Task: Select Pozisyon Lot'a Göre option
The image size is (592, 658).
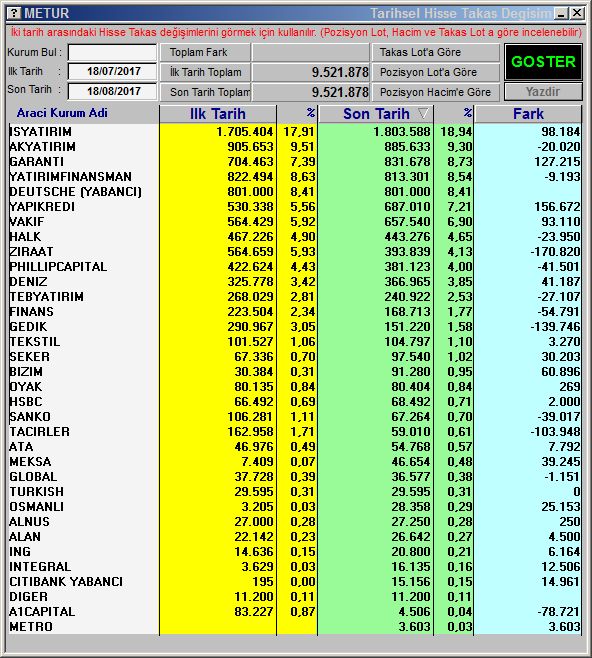Action: [436, 72]
